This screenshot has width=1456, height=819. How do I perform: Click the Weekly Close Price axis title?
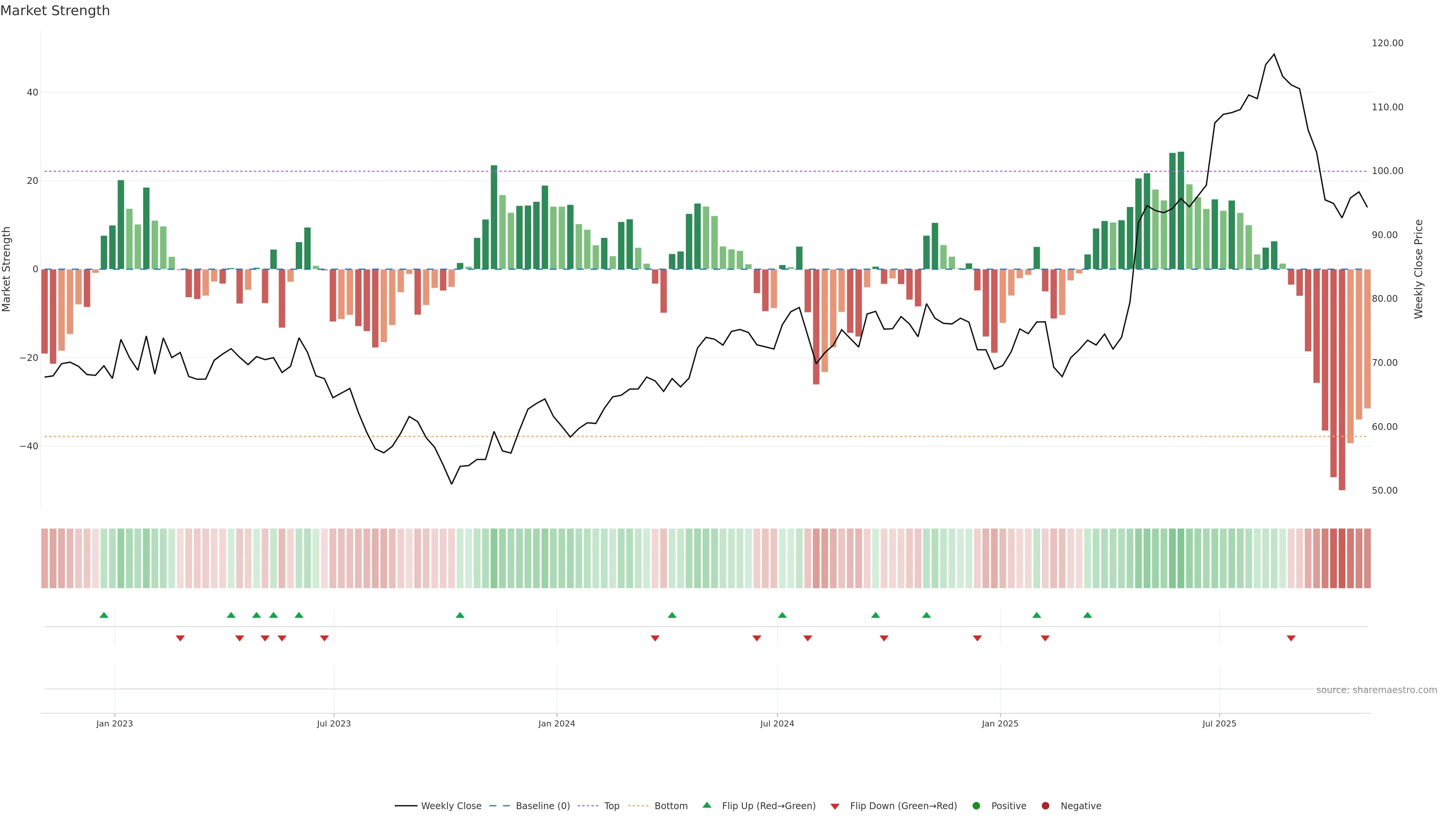pyautogui.click(x=1419, y=269)
